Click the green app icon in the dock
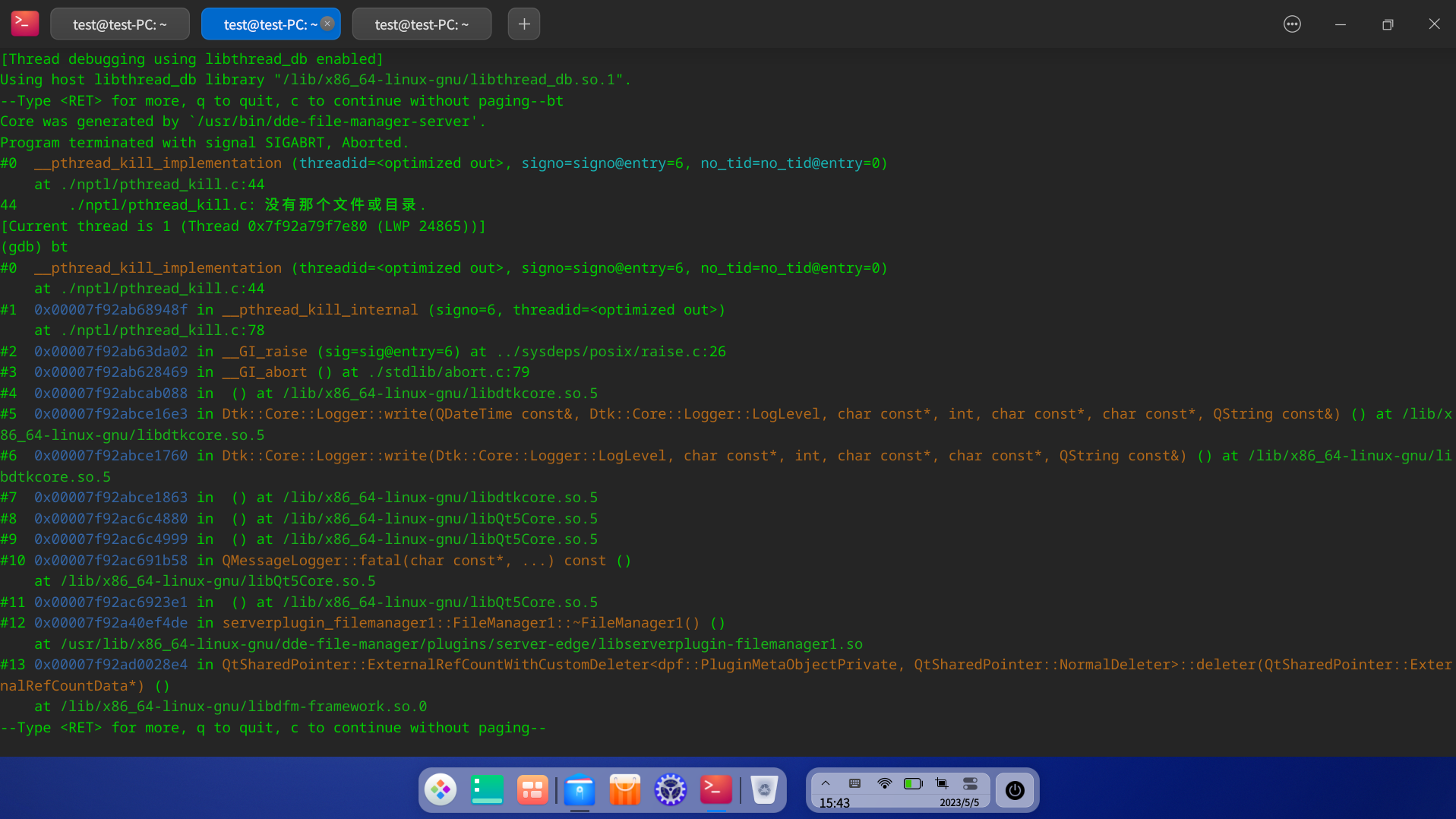1456x819 pixels. 486,790
